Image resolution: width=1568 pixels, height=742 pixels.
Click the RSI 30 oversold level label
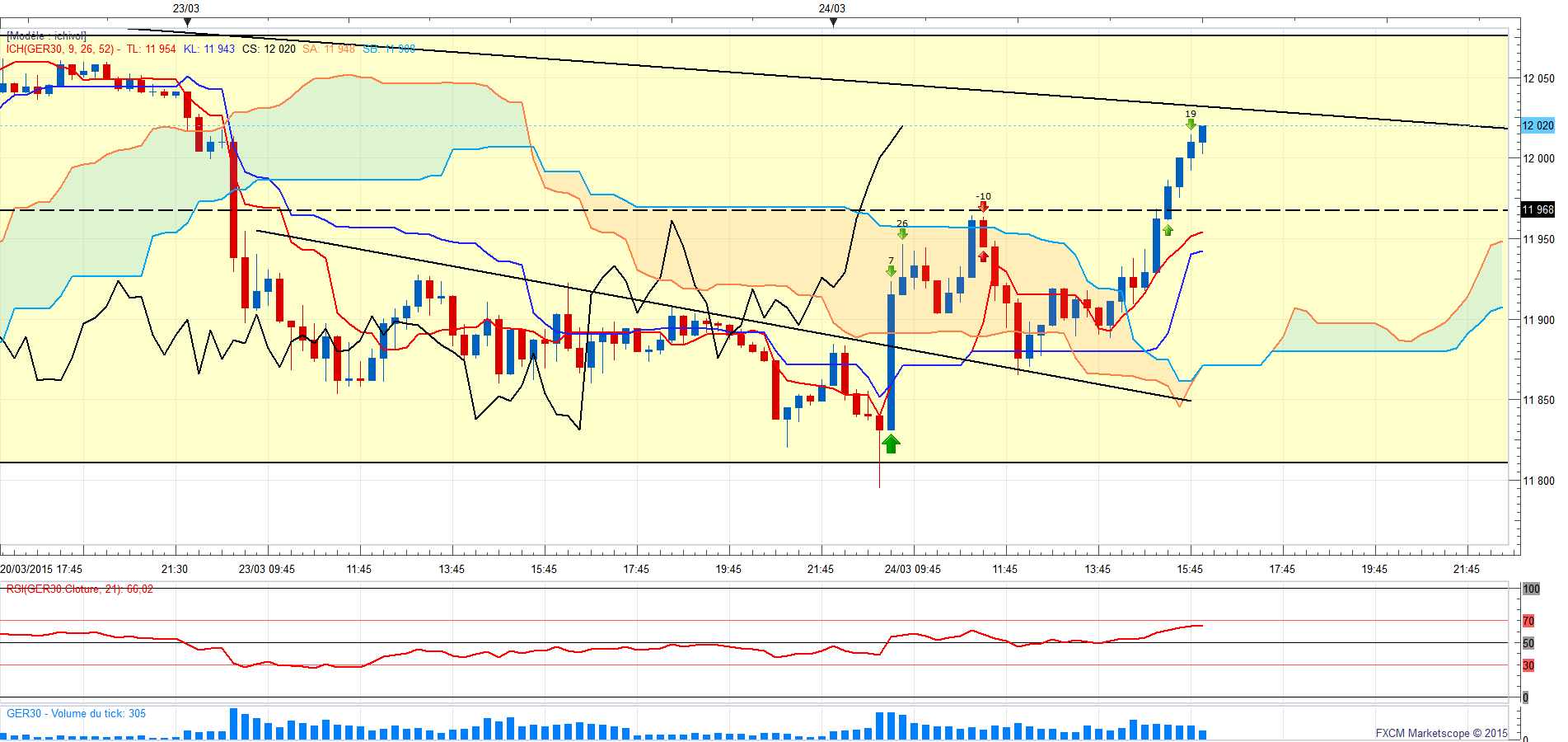click(x=1528, y=665)
